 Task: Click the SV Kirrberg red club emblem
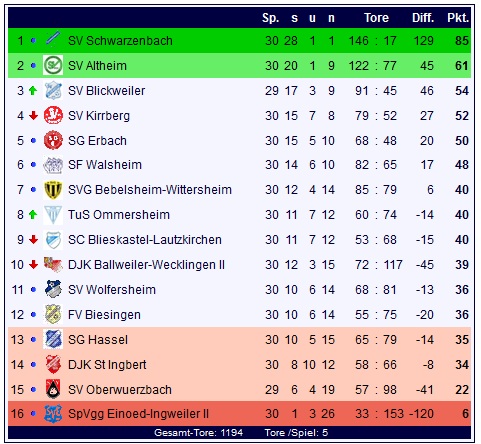coord(53,115)
